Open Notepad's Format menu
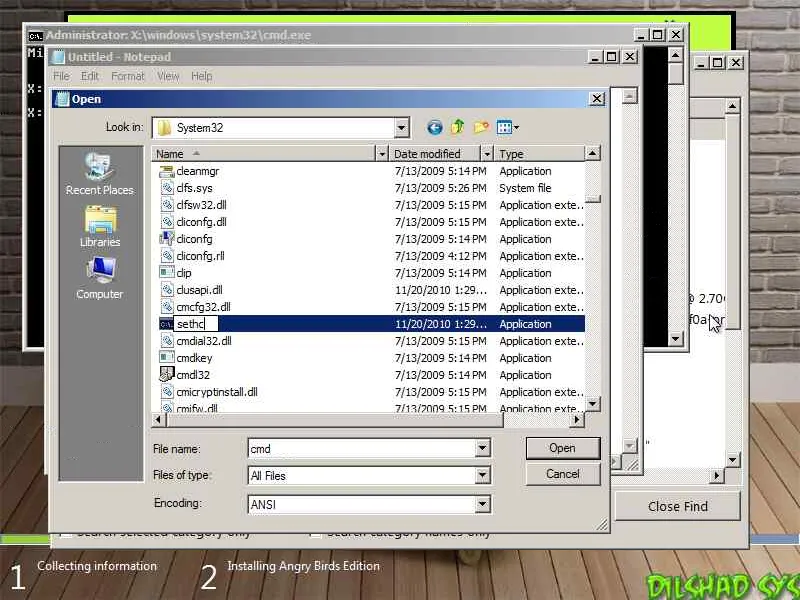This screenshot has height=600, width=800. (128, 76)
